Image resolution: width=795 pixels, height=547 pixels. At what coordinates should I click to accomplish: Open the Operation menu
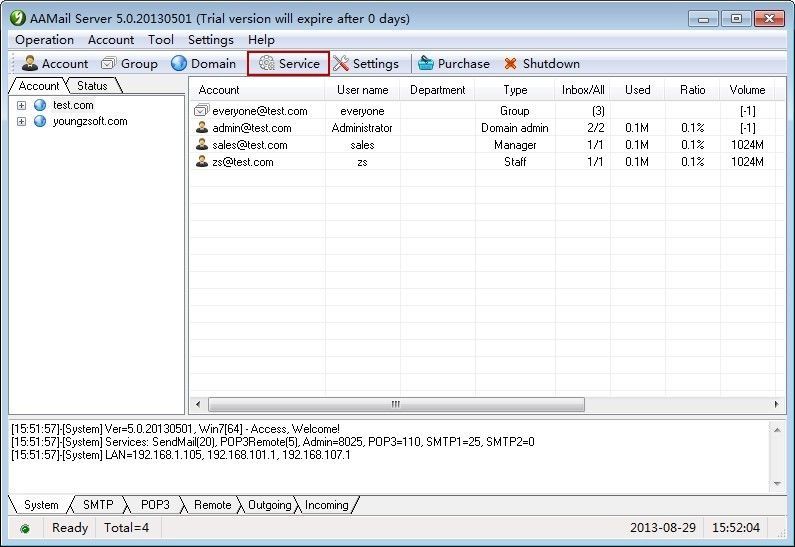(x=44, y=40)
